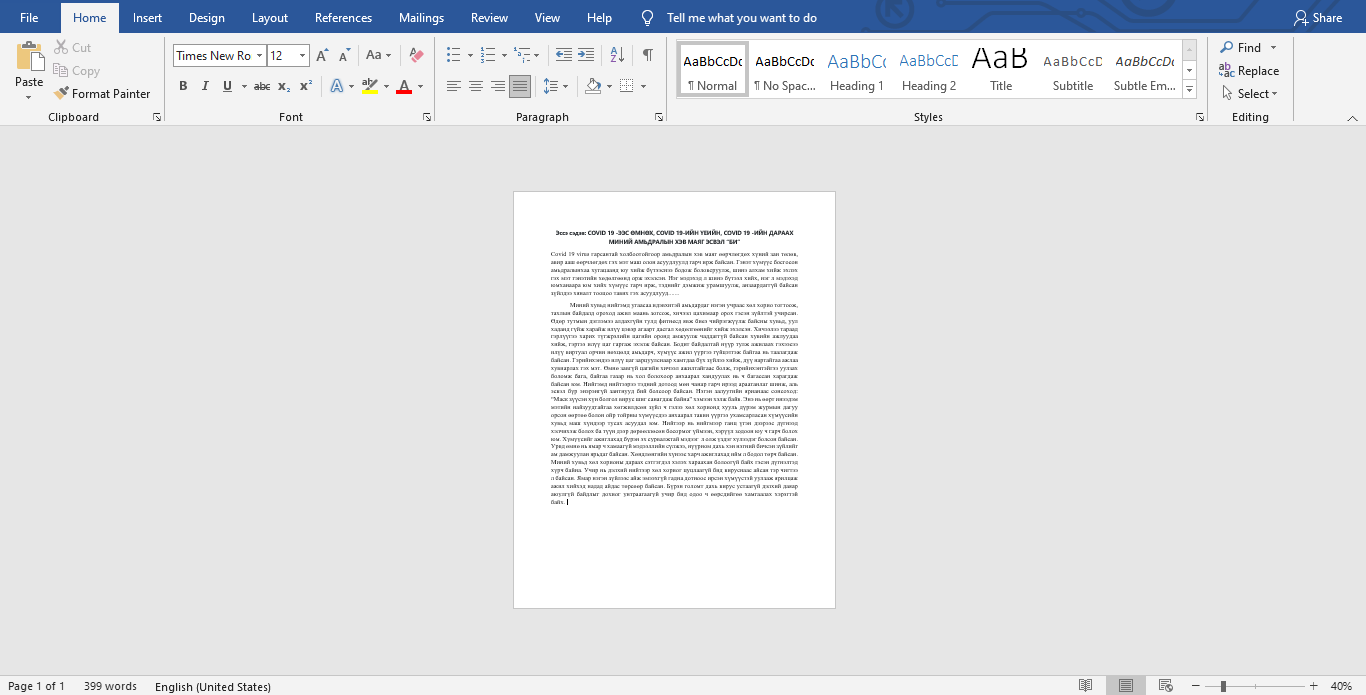Open Read Mode view in status bar

[1086, 686]
